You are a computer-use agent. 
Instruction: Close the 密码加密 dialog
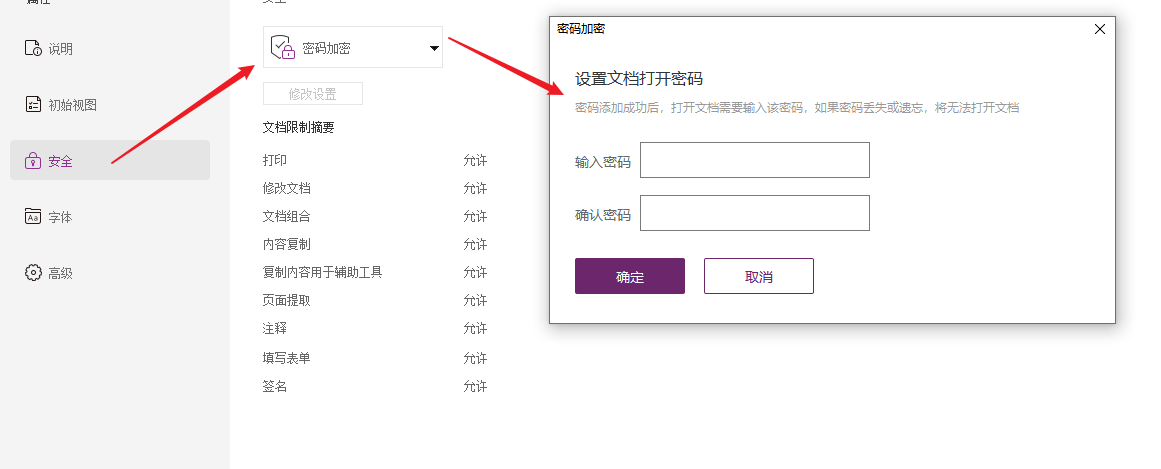pos(1100,29)
